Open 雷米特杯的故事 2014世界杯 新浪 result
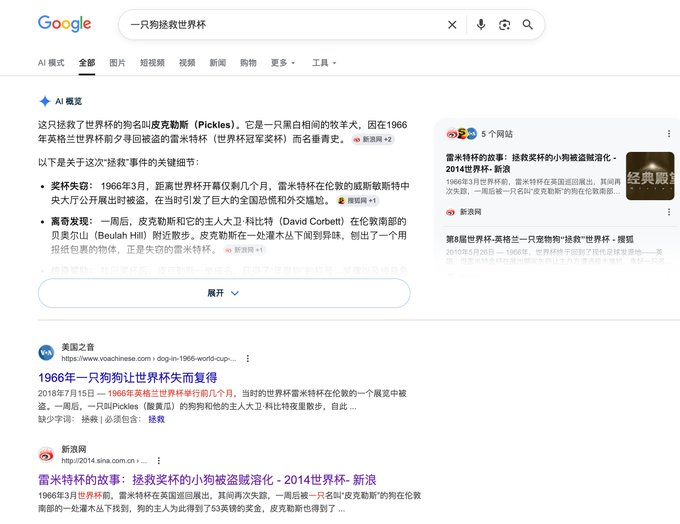Viewport: 680px width, 524px height. [207, 480]
